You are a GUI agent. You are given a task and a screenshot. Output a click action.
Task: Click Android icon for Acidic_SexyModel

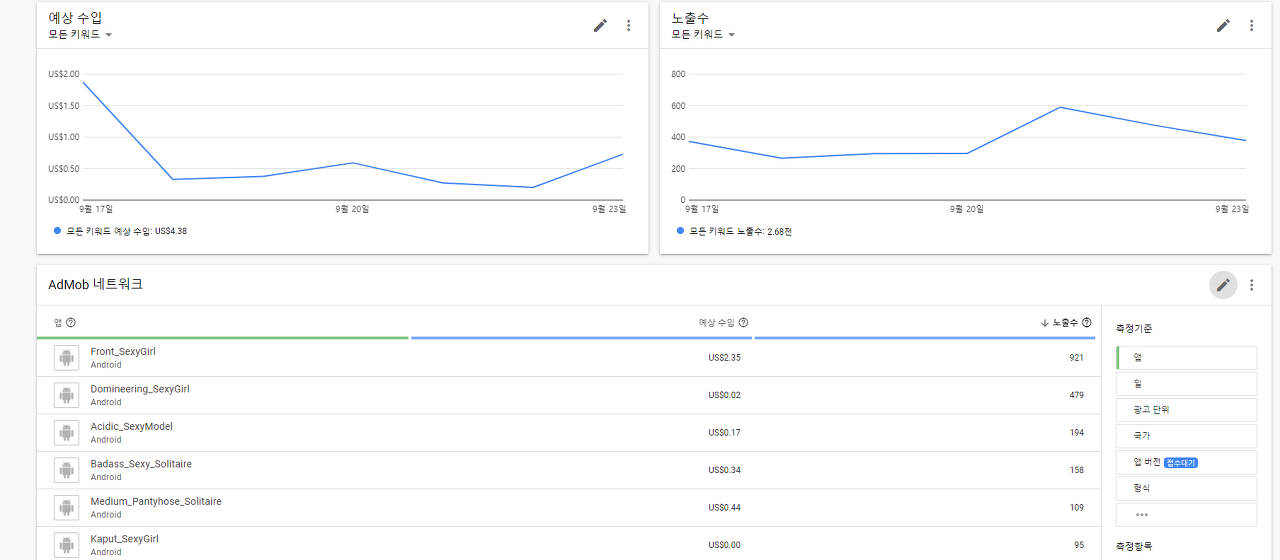tap(67, 433)
